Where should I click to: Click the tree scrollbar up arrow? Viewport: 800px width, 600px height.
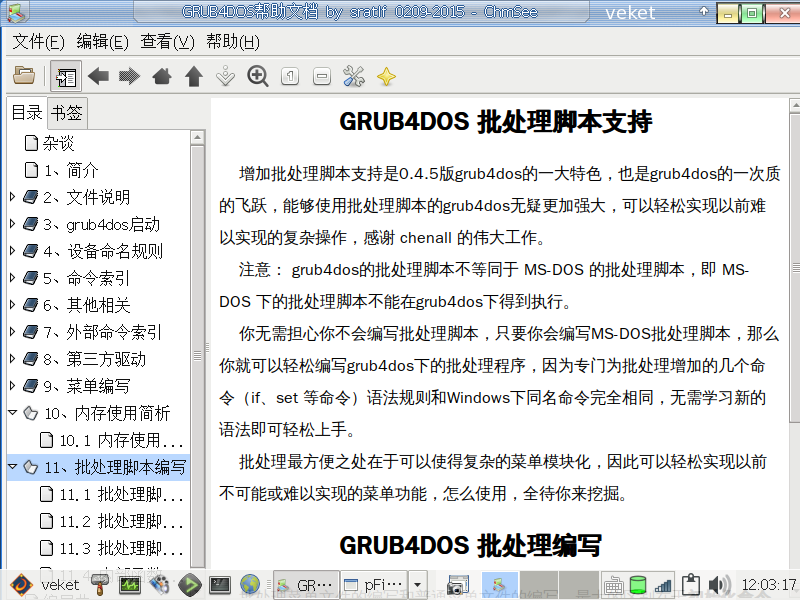pyautogui.click(x=197, y=137)
